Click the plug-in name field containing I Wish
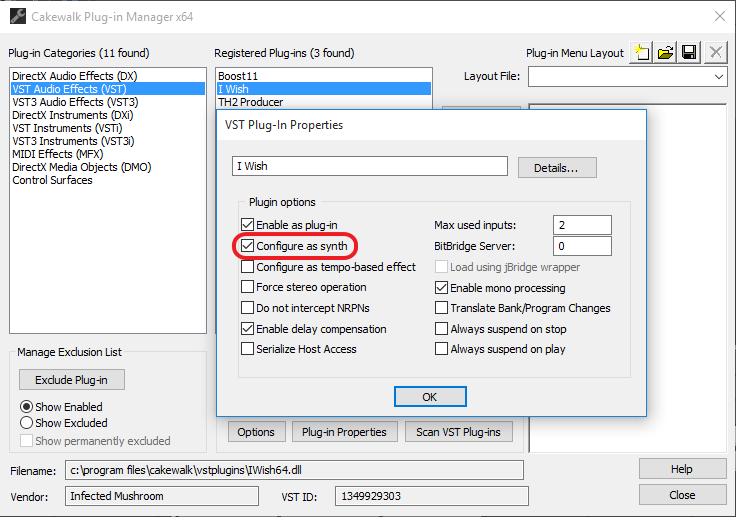The width and height of the screenshot is (736, 517). tap(368, 167)
